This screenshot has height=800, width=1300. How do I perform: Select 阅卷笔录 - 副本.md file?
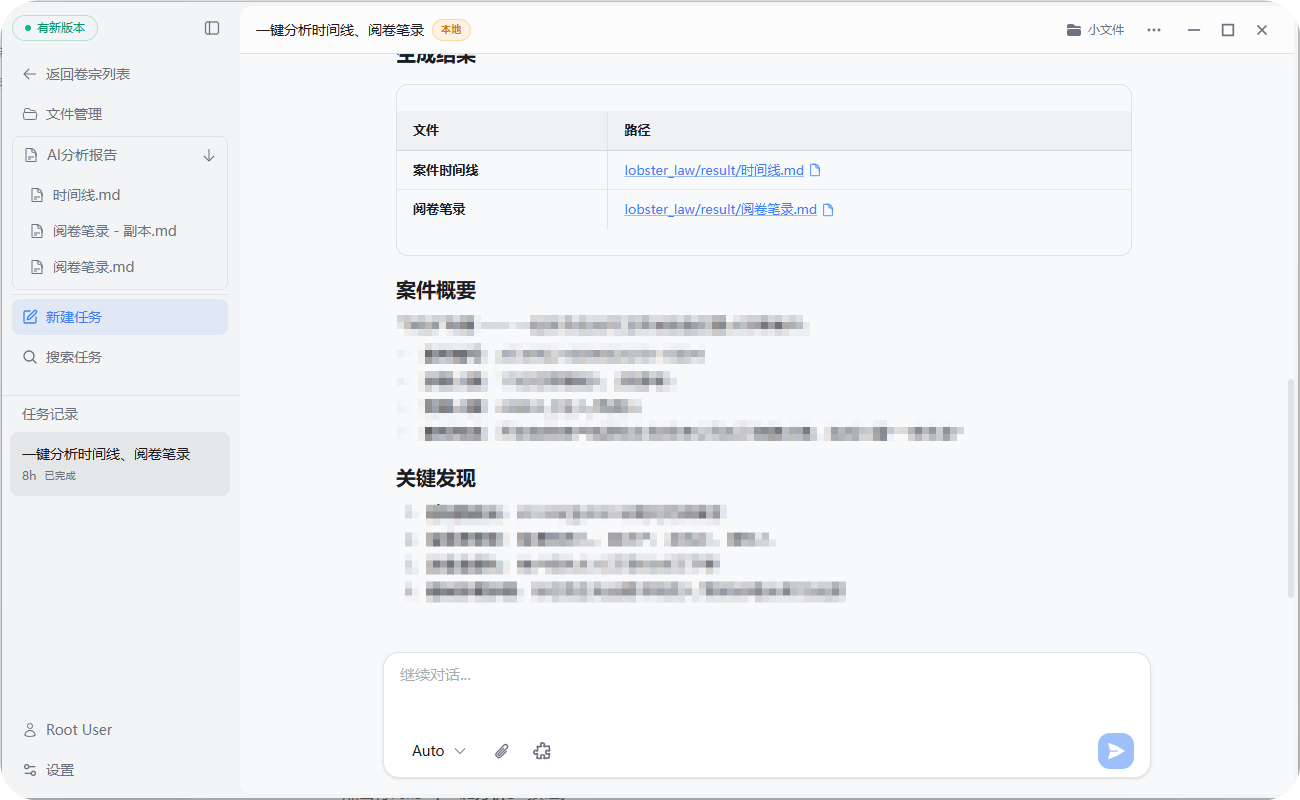point(114,231)
